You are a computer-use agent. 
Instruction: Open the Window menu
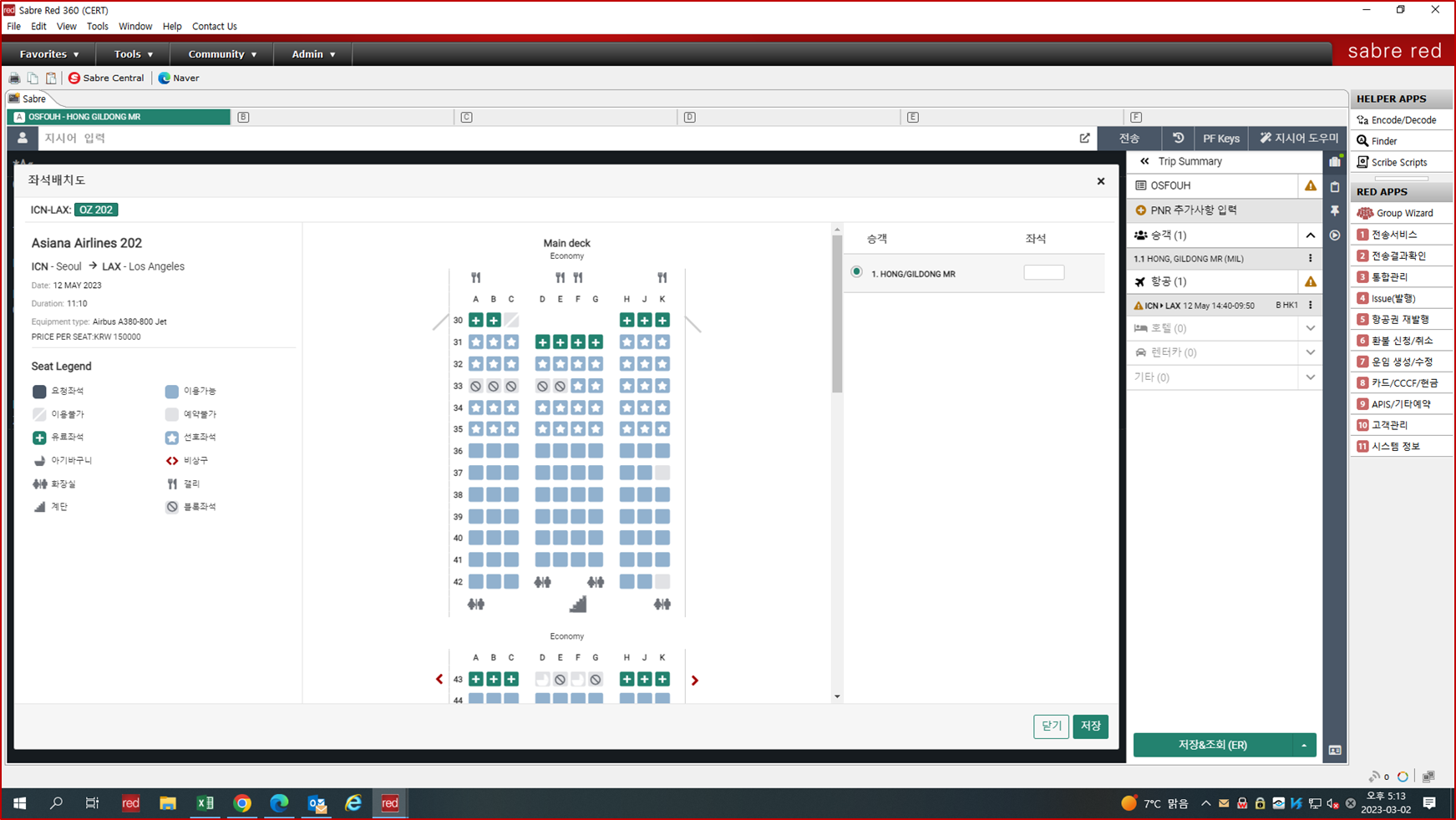pos(135,27)
